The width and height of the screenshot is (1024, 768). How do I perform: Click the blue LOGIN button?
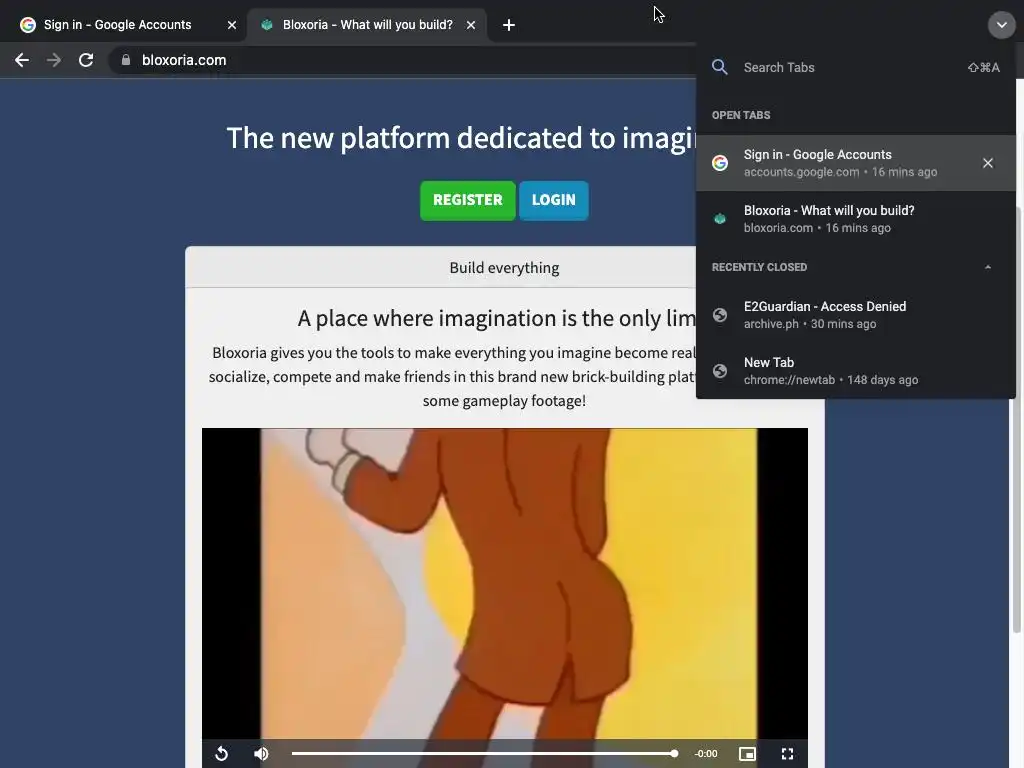(554, 200)
